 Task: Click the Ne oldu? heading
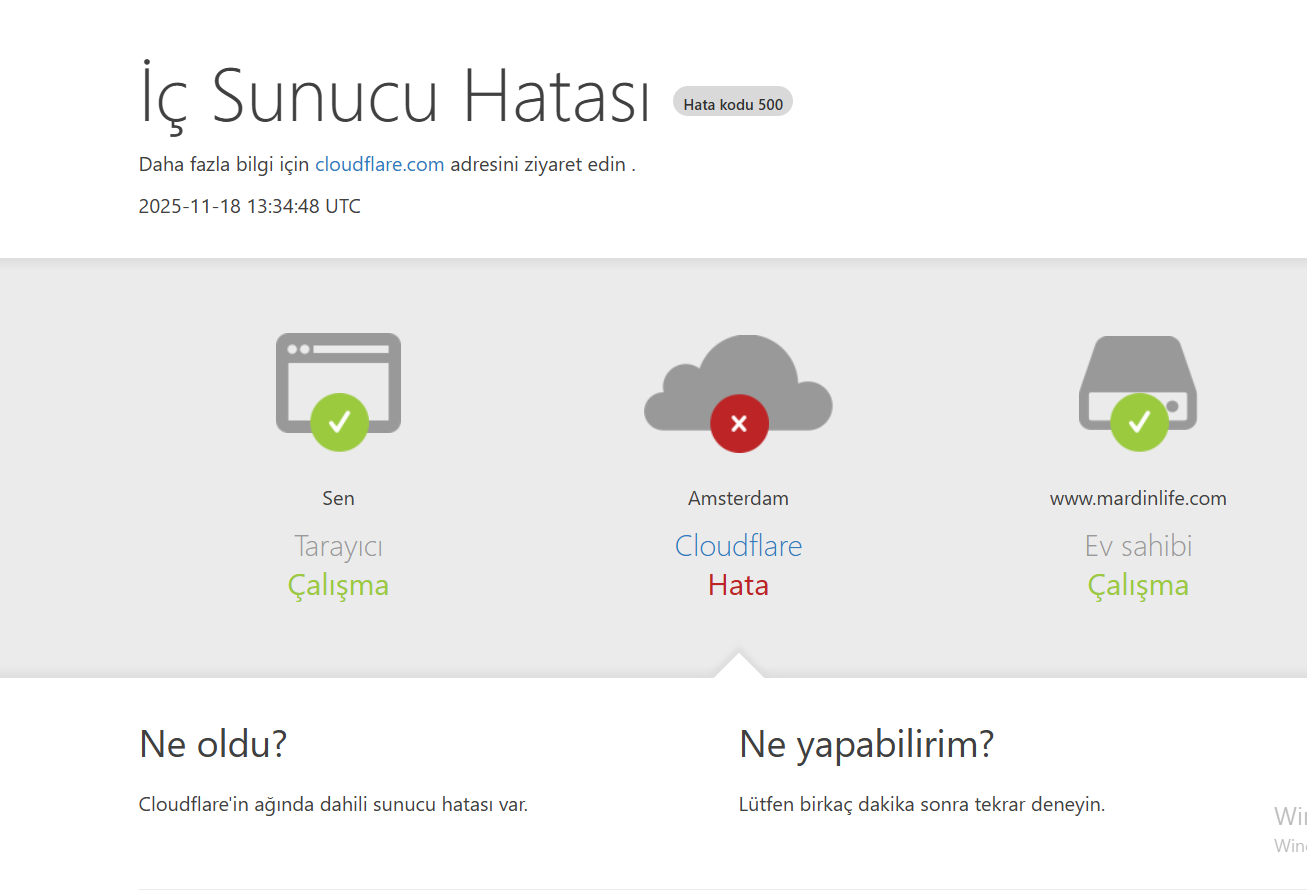click(x=213, y=744)
